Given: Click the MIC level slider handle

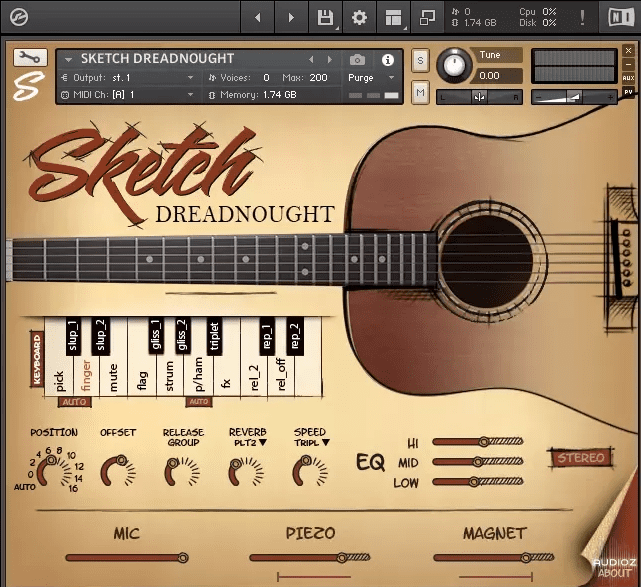Looking at the screenshot, I should point(183,558).
